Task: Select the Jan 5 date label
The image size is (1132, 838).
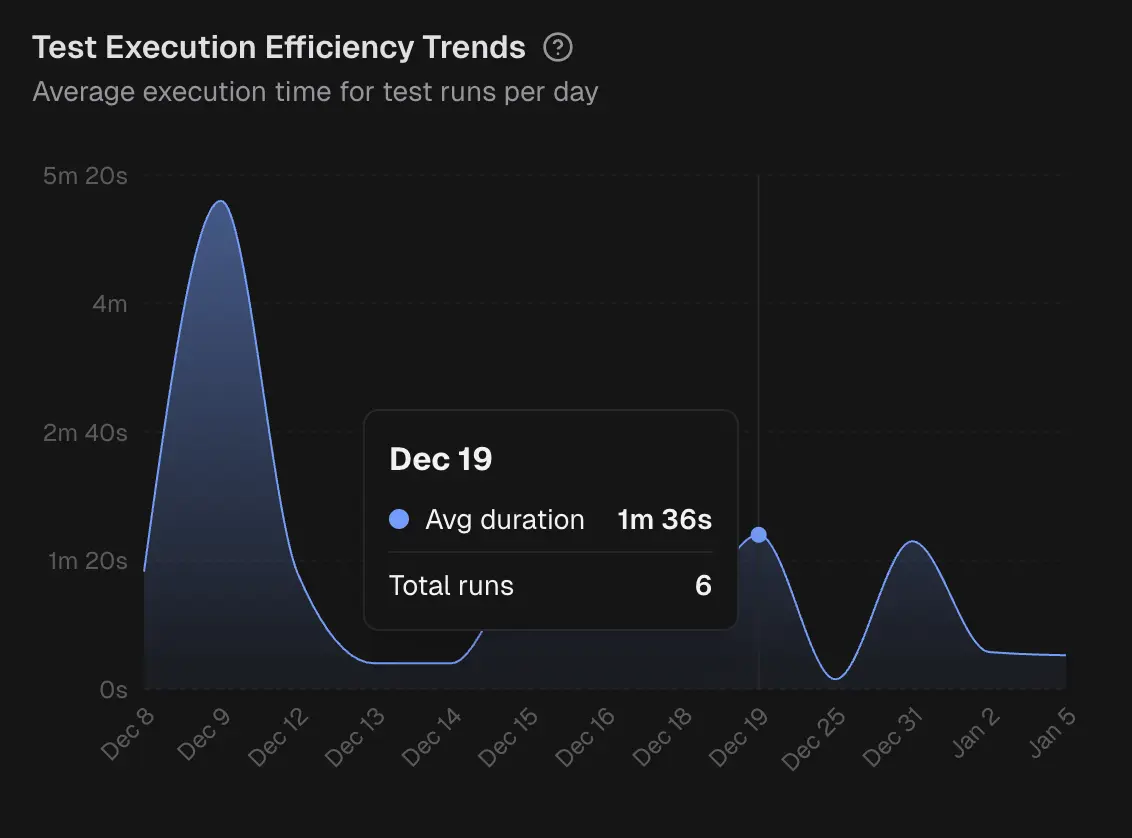Action: point(1050,735)
